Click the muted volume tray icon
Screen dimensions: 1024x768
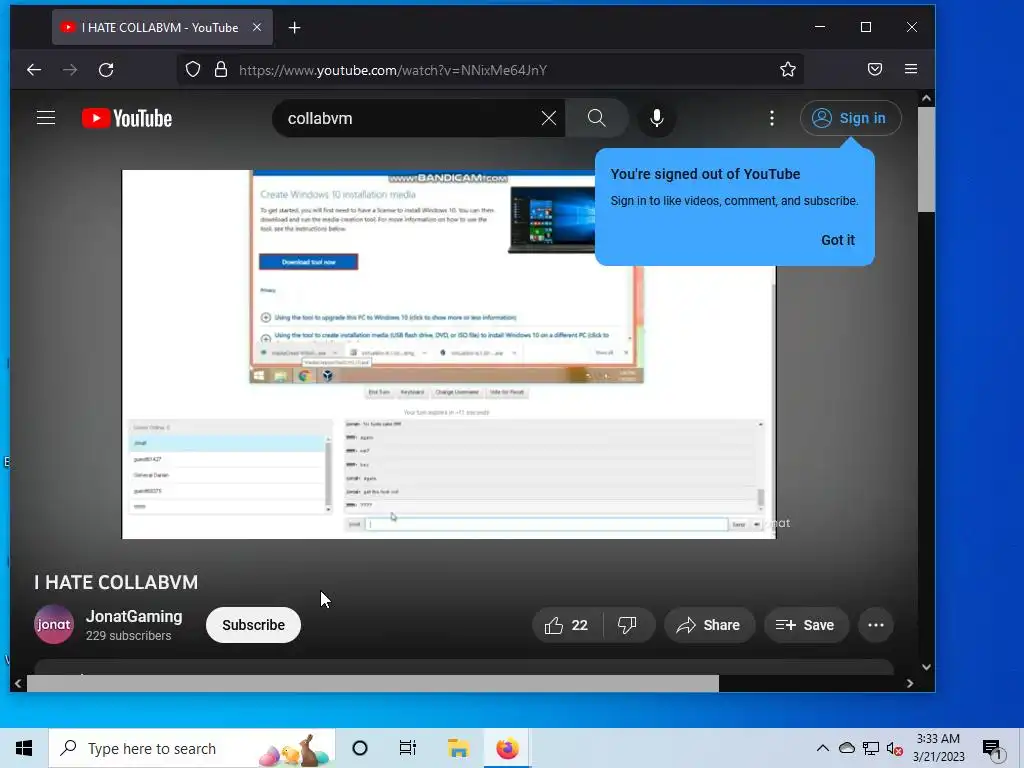click(x=895, y=748)
